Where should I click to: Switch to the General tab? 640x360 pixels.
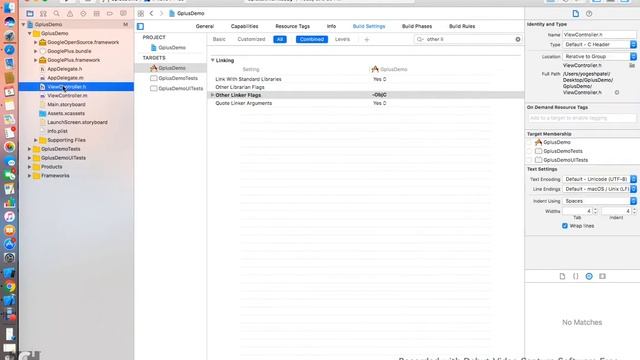[205, 26]
